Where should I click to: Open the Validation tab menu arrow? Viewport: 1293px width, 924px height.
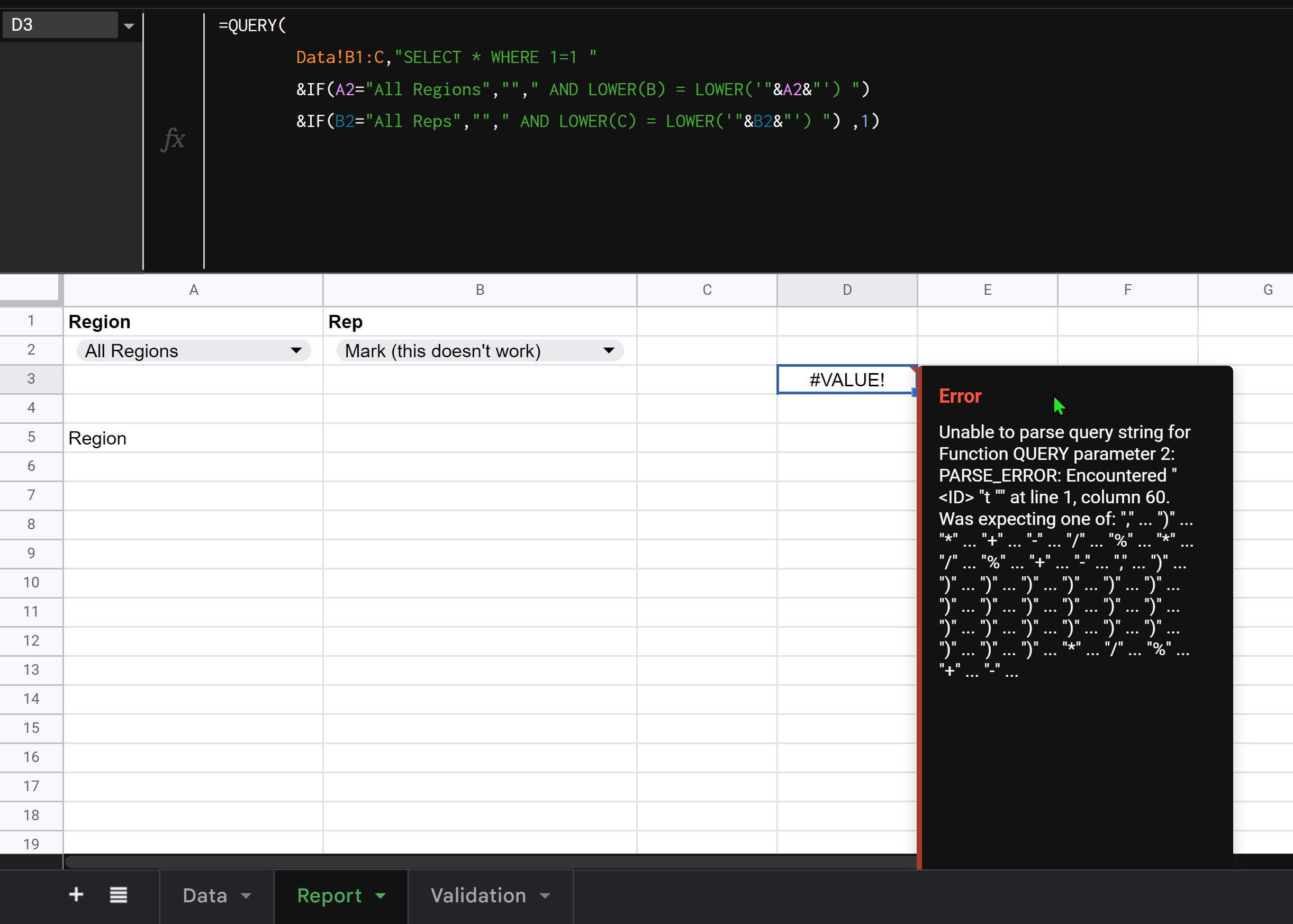point(545,895)
